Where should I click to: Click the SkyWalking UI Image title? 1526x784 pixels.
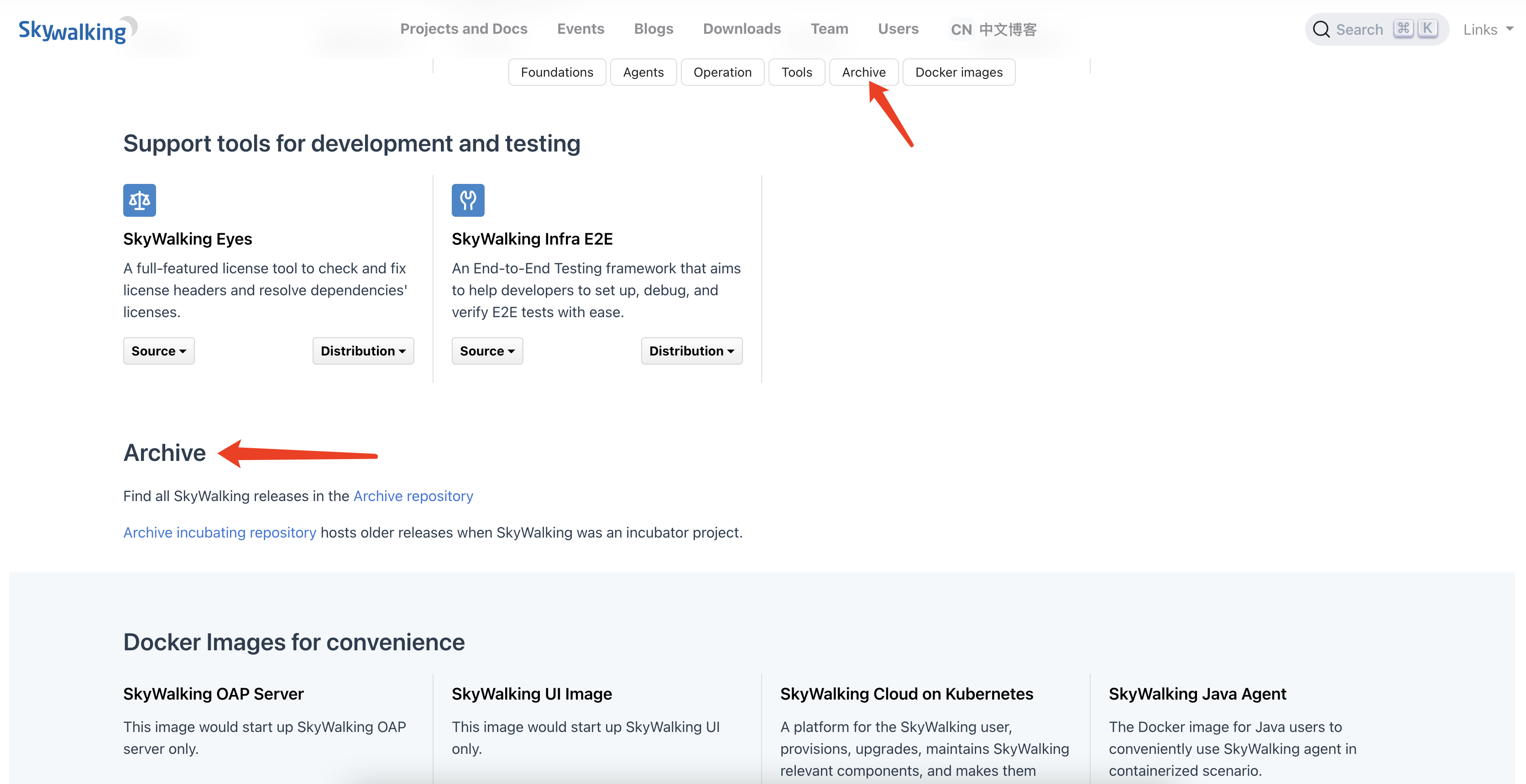531,694
